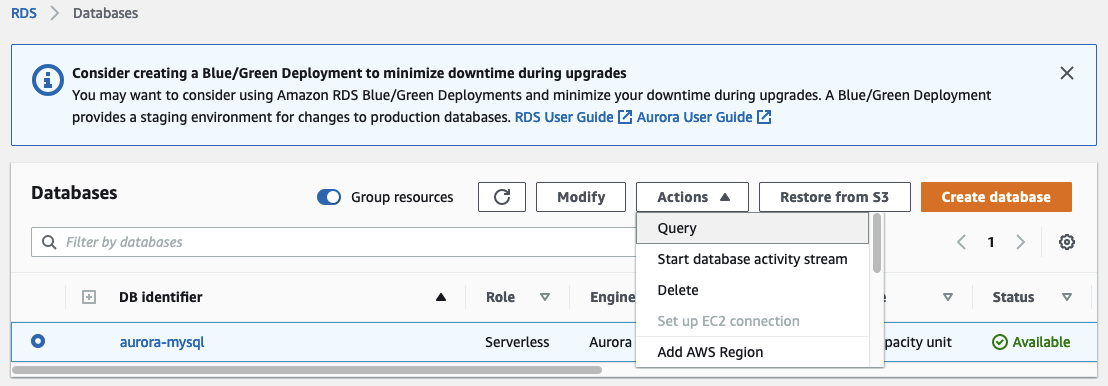This screenshot has height=386, width=1108.
Task: Collapse the Actions dropdown menu
Action: 692,197
